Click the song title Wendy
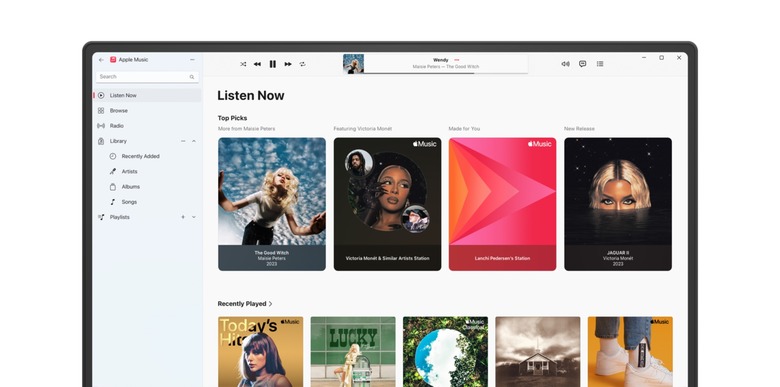The image size is (780, 387). (441, 60)
